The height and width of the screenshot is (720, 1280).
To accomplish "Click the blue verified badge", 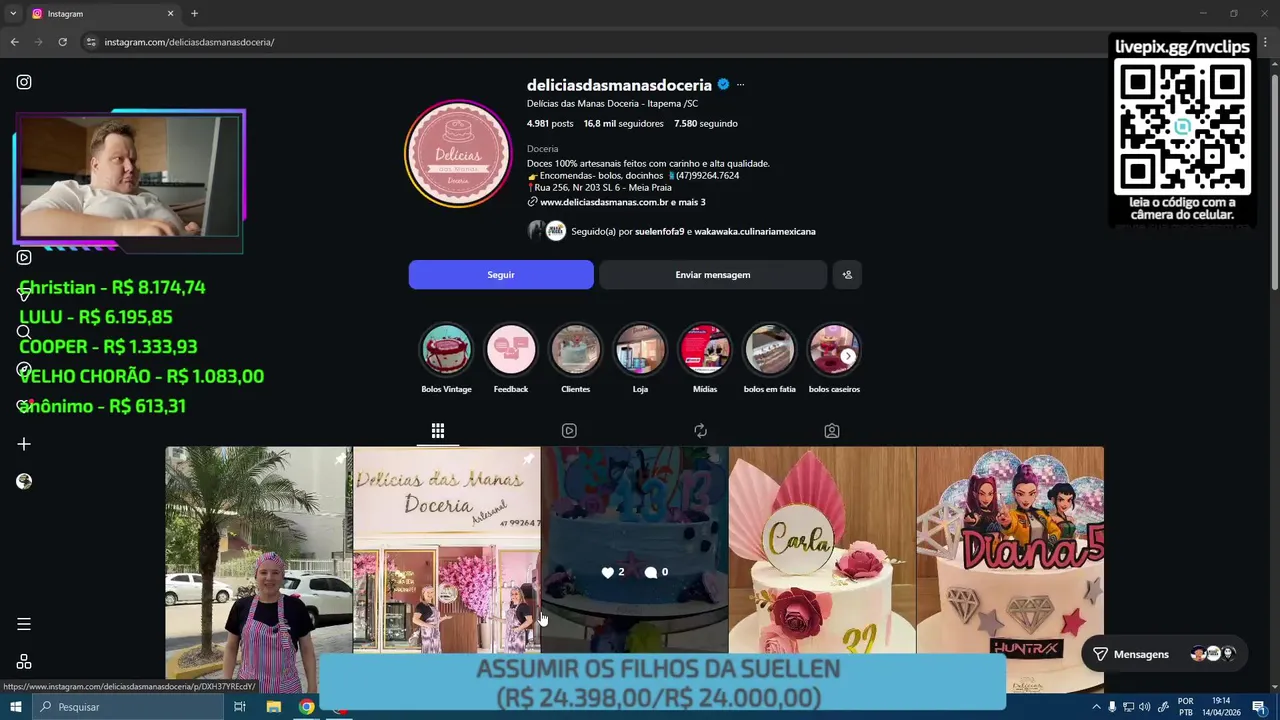I will coord(723,85).
